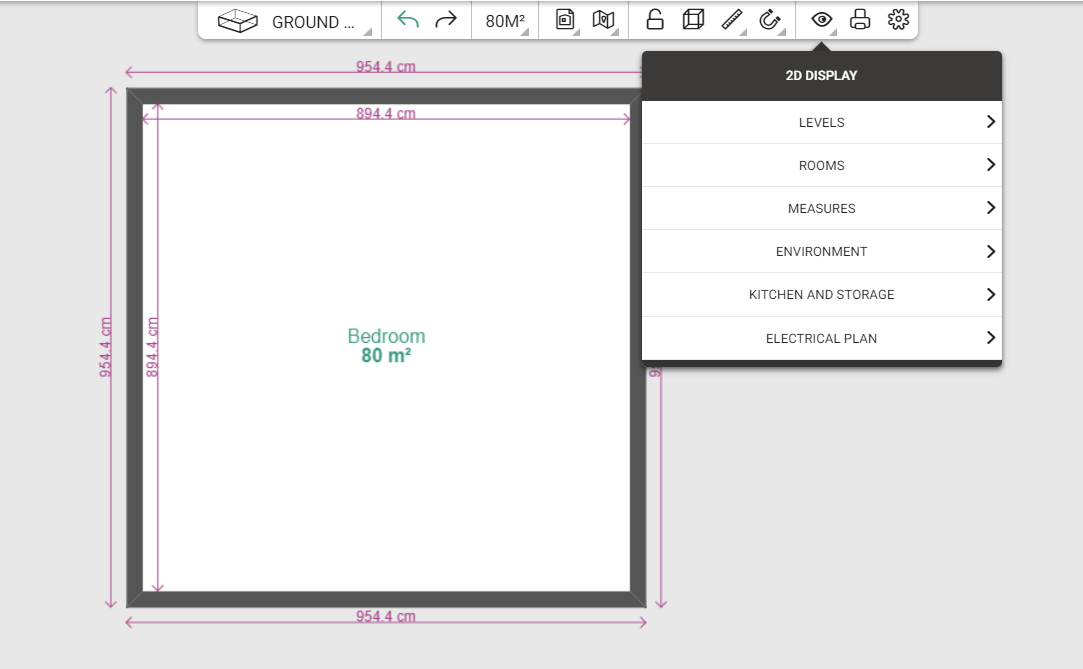Viewport: 1083px width, 669px height.
Task: Click the map location icon
Action: 603,20
